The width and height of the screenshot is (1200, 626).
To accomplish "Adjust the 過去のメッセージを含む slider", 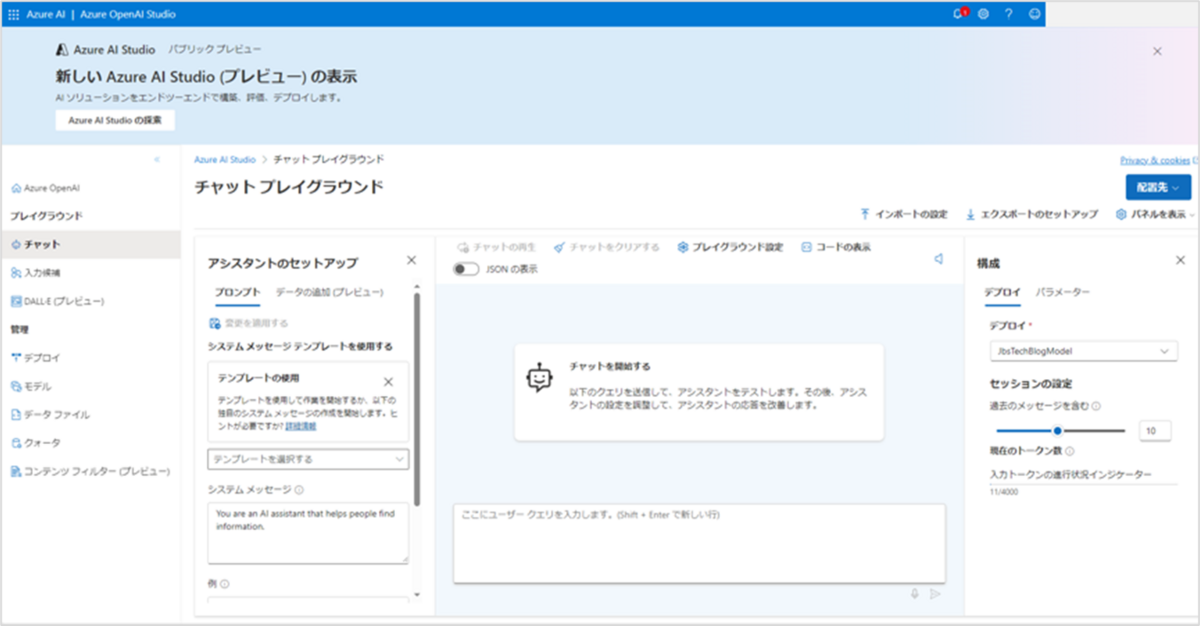I will point(1057,430).
